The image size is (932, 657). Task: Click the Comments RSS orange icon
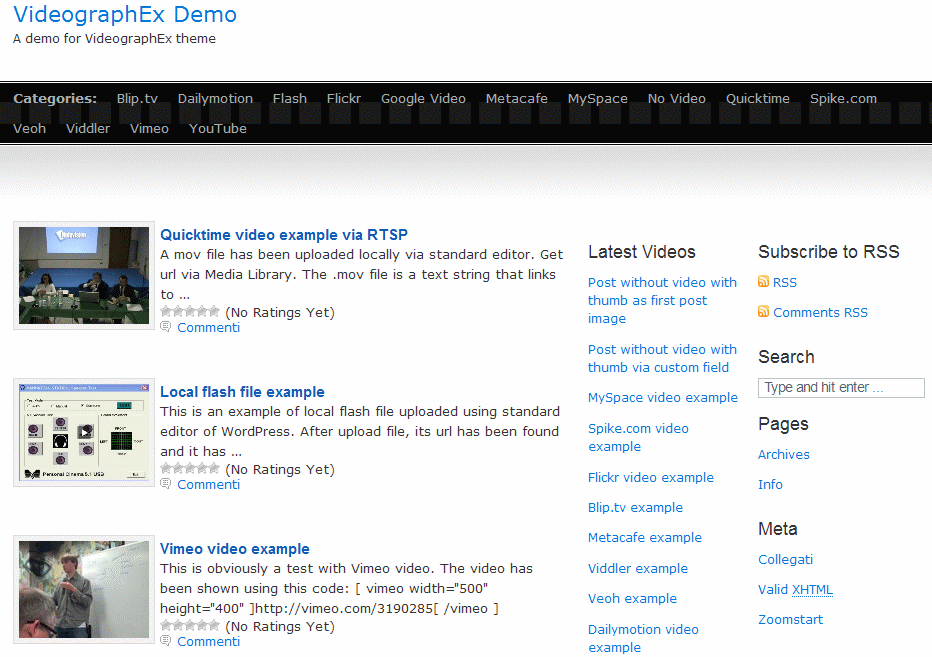[764, 313]
